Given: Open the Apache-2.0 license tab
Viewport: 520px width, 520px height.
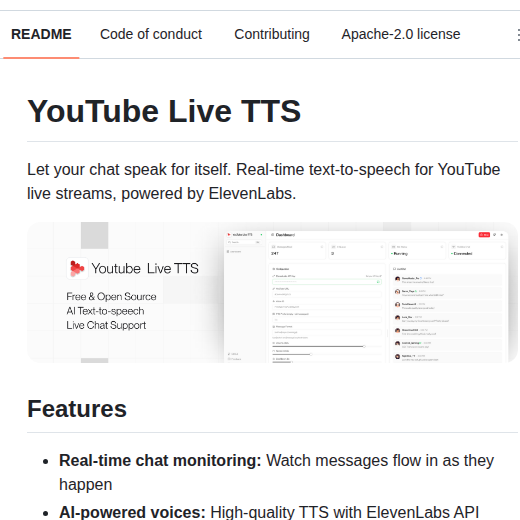Looking at the screenshot, I should click(x=401, y=34).
